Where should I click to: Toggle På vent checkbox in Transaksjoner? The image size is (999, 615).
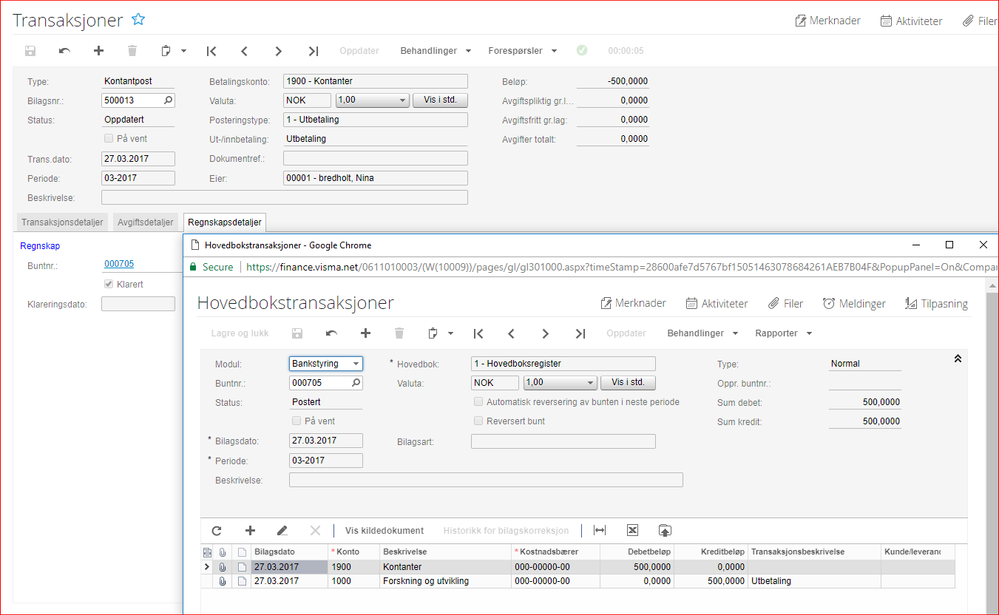pos(108,138)
